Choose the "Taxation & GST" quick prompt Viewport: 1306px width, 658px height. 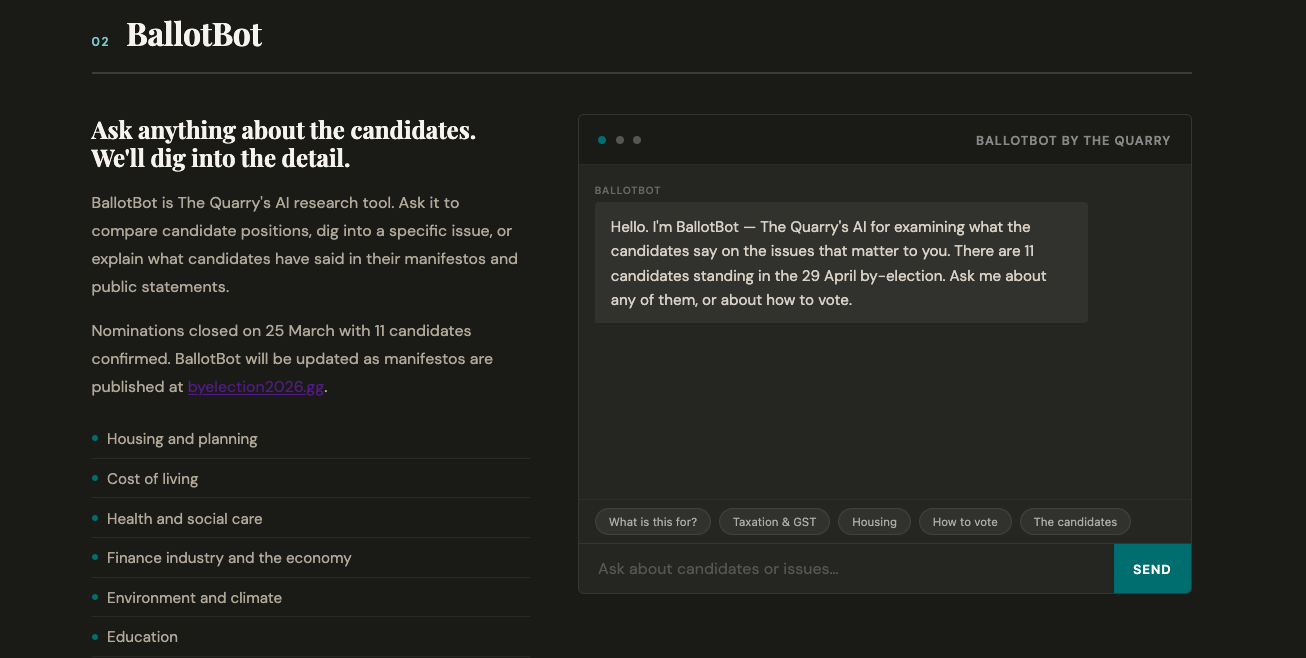point(774,522)
